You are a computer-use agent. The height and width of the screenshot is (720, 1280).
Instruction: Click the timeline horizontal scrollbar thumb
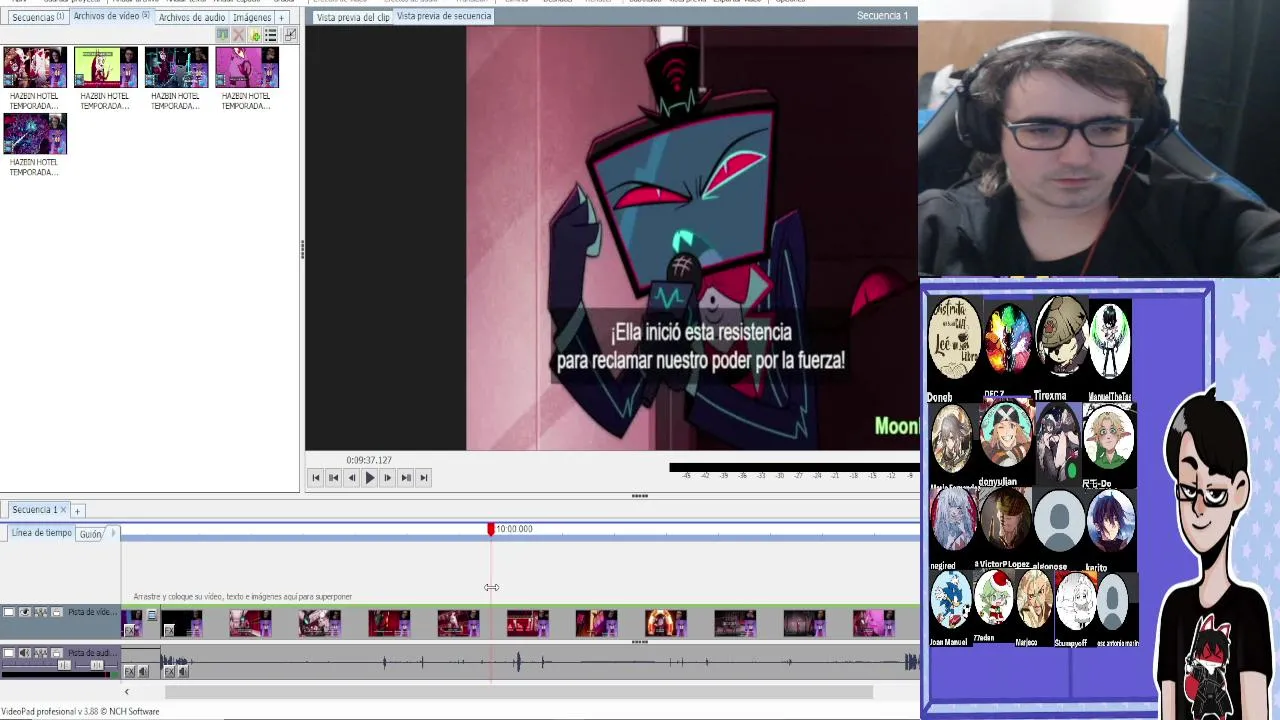point(519,692)
